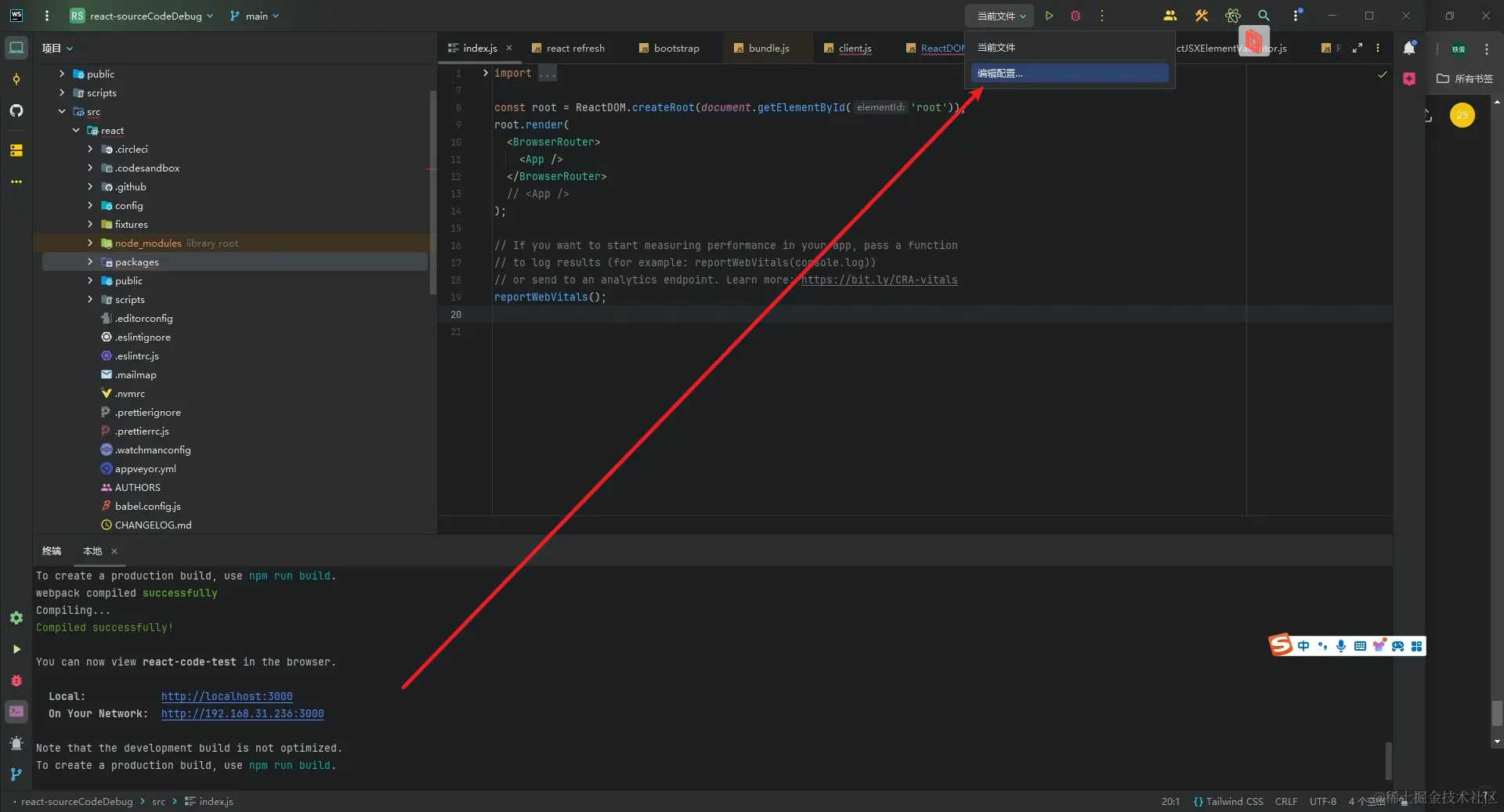The width and height of the screenshot is (1504, 812).
Task: Open more run actions menu
Action: (x=1102, y=16)
